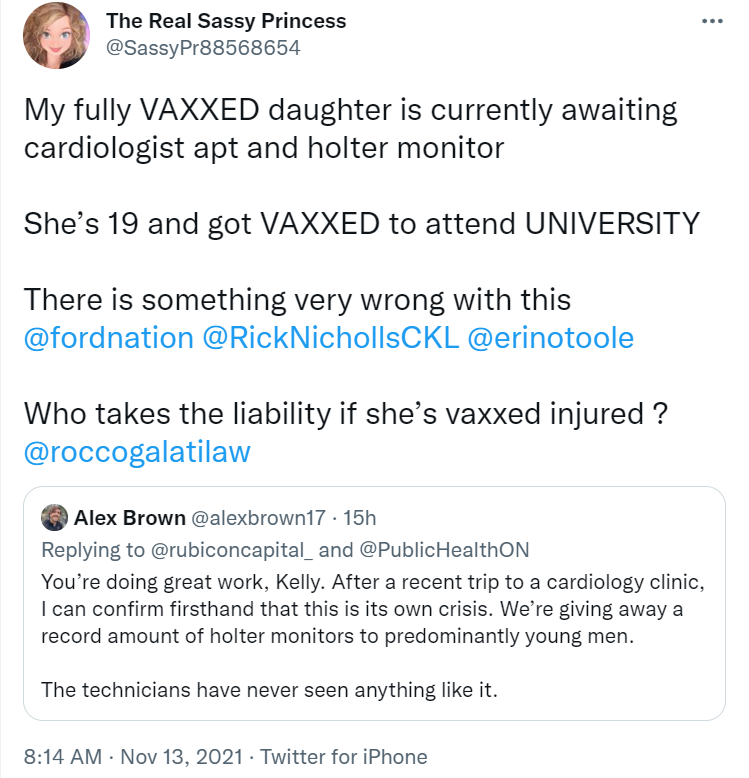The width and height of the screenshot is (749, 778).
Task: Click the @erinotoole mention
Action: click(x=550, y=337)
